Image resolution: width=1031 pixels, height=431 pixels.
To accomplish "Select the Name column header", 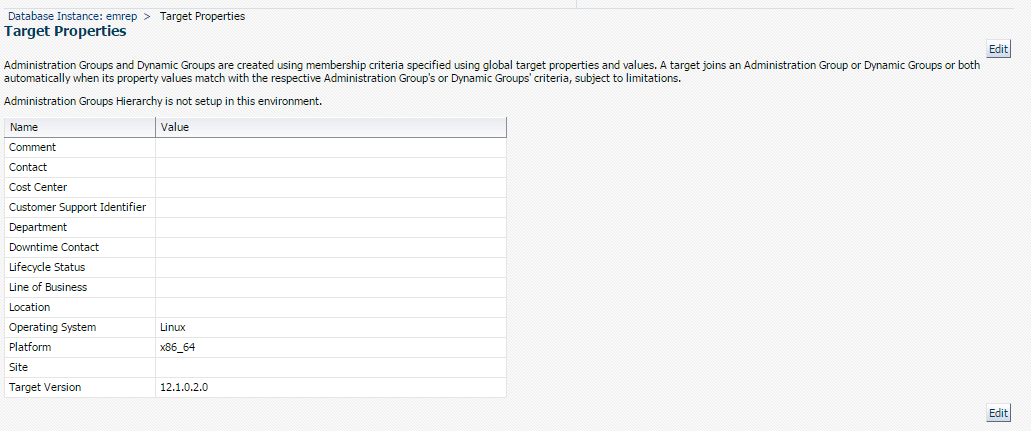I will pyautogui.click(x=80, y=128).
